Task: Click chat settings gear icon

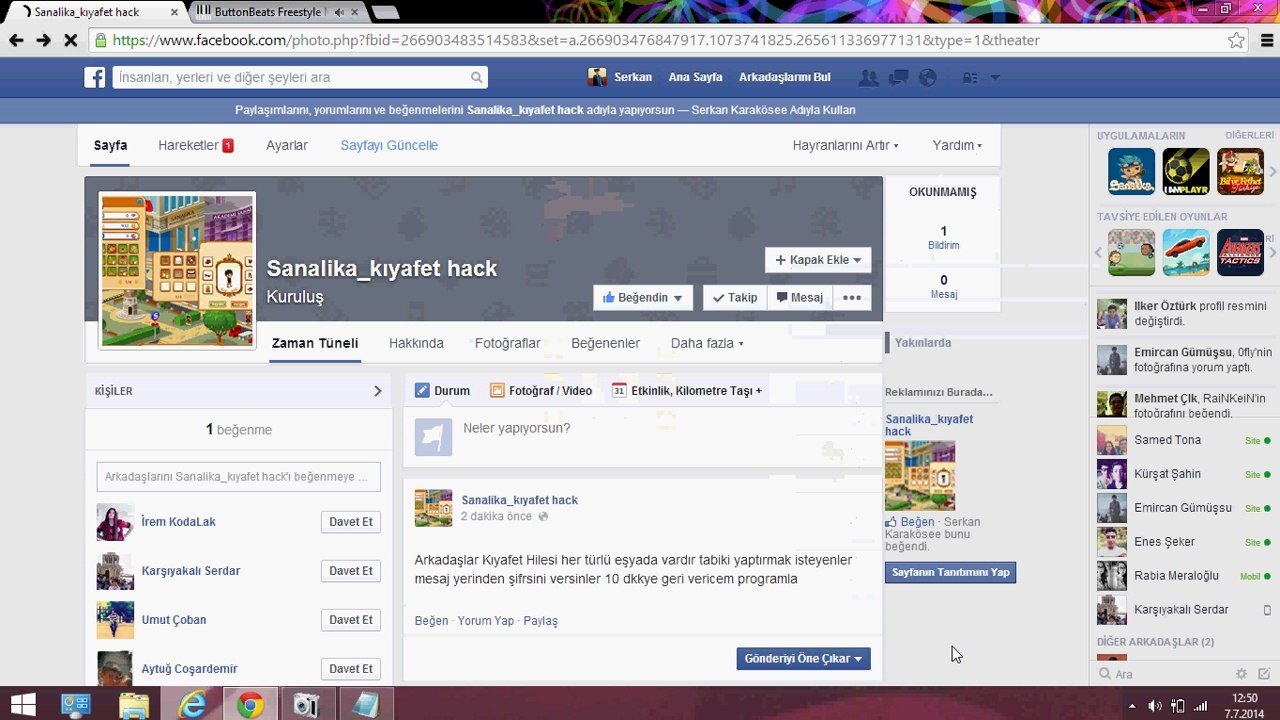Action: tap(1241, 674)
